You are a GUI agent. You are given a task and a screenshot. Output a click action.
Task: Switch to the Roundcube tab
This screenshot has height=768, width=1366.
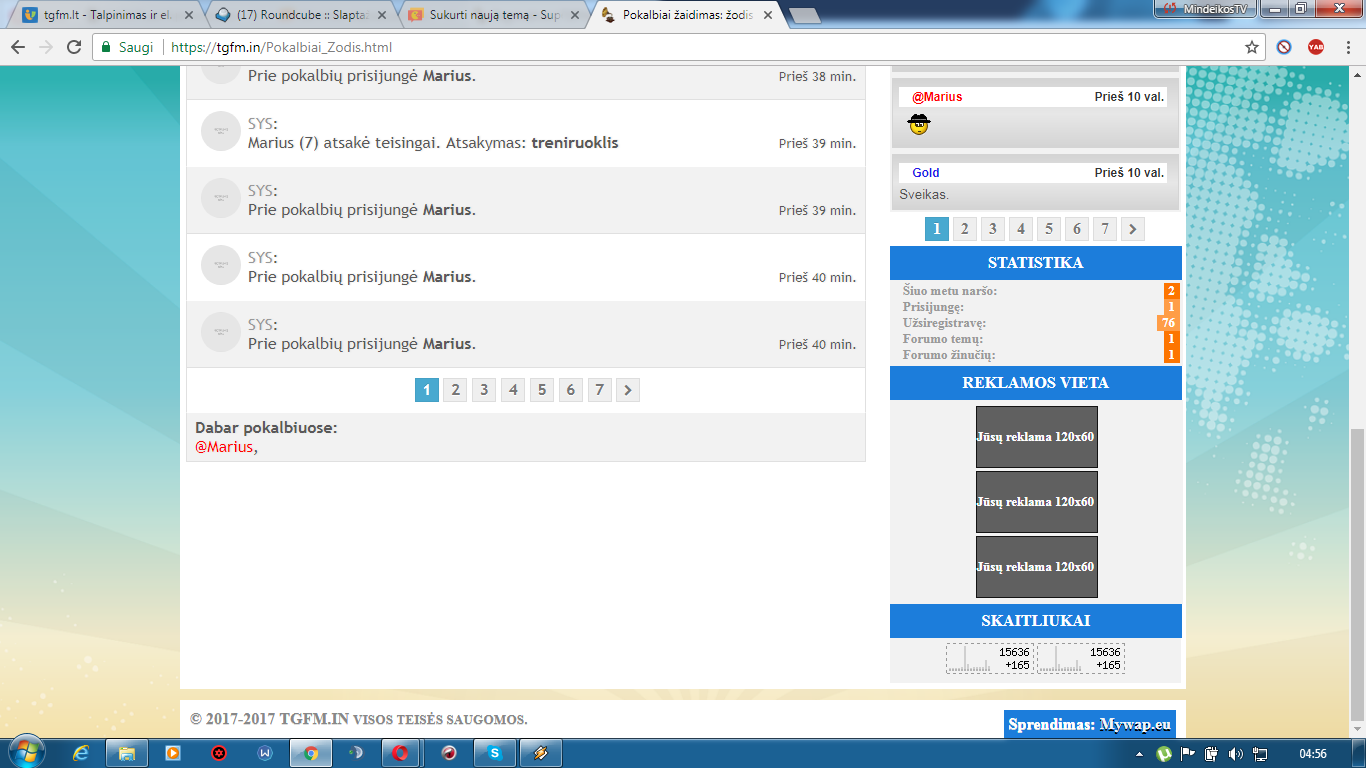303,15
